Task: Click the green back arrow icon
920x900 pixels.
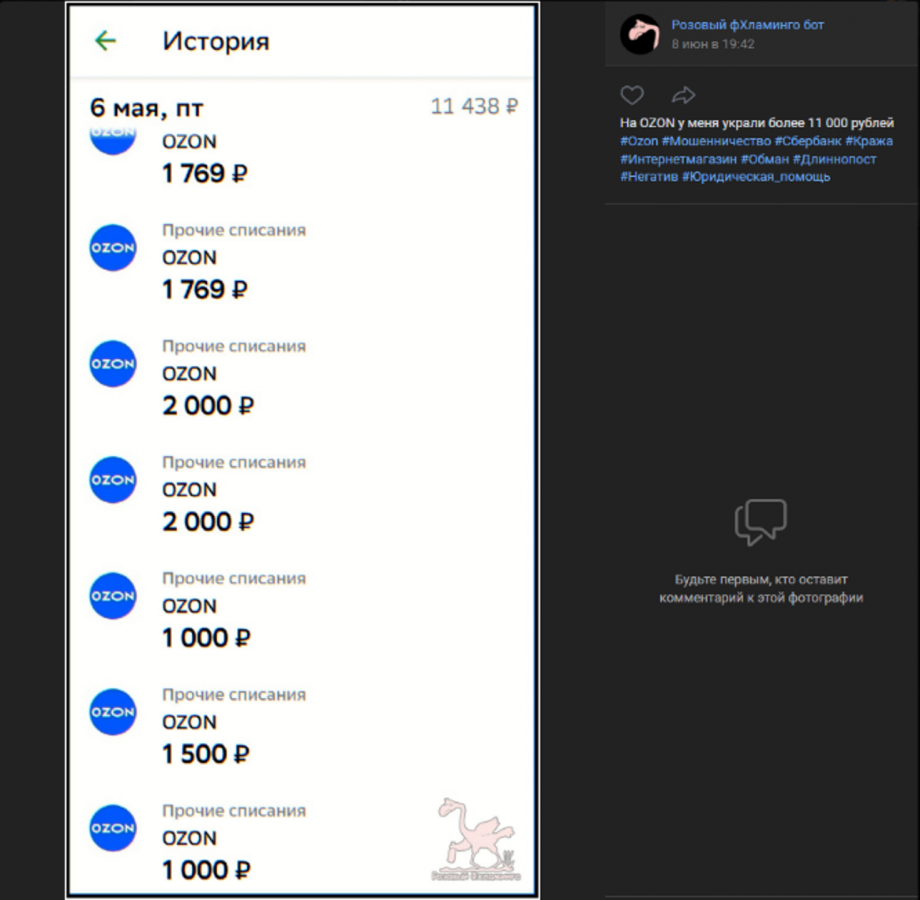Action: (x=106, y=41)
